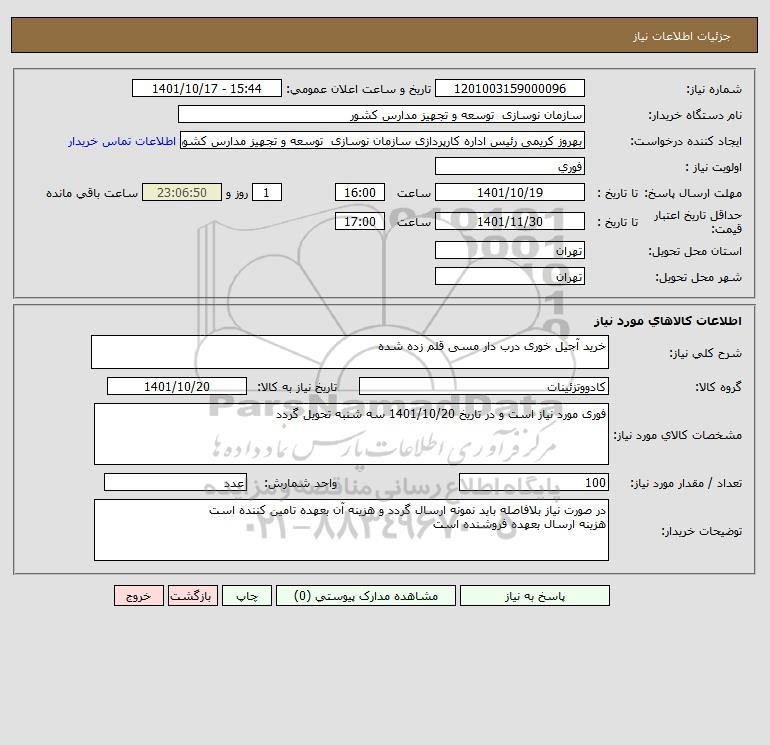Click the حداقل تاریخ اعتبار قیمت label
This screenshot has height=745, width=770.
pyautogui.click(x=698, y=222)
